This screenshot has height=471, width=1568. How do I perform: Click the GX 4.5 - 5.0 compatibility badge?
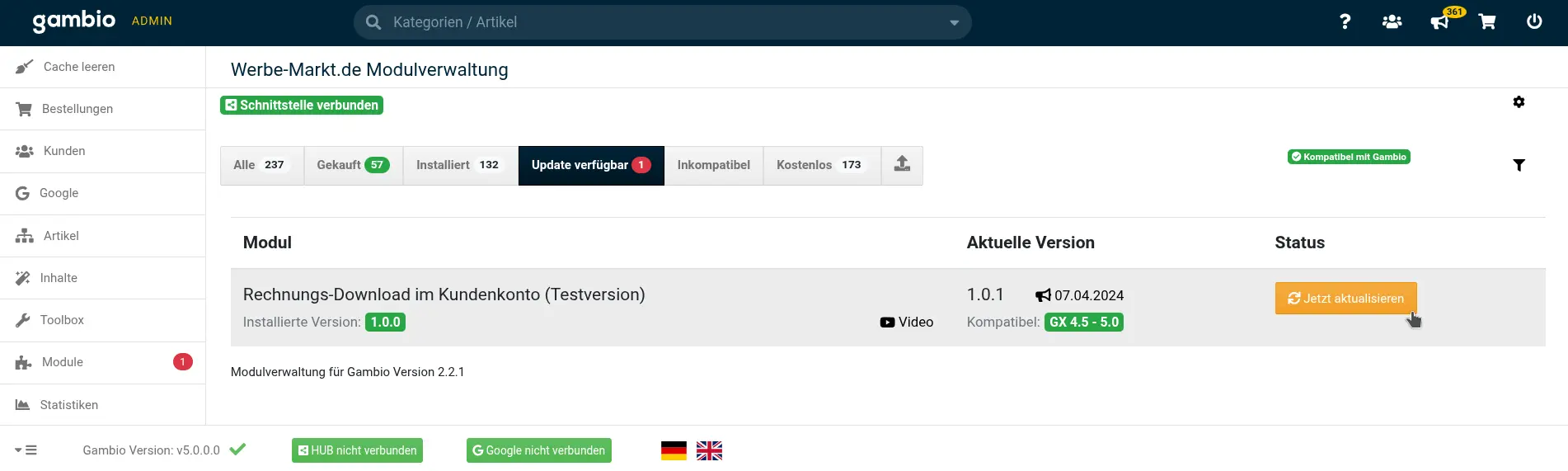point(1084,323)
